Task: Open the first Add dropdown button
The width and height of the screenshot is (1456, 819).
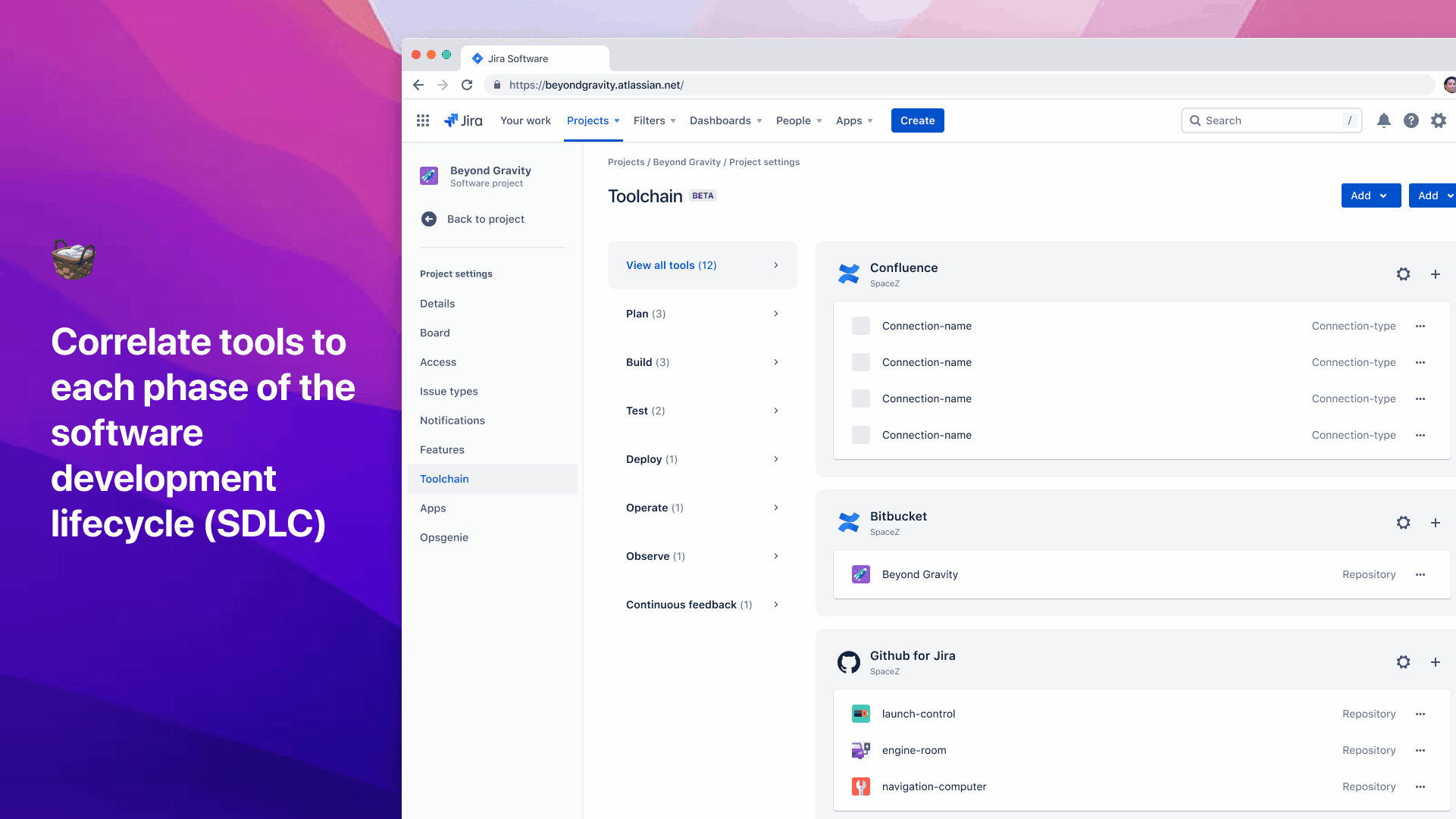Action: (1370, 195)
